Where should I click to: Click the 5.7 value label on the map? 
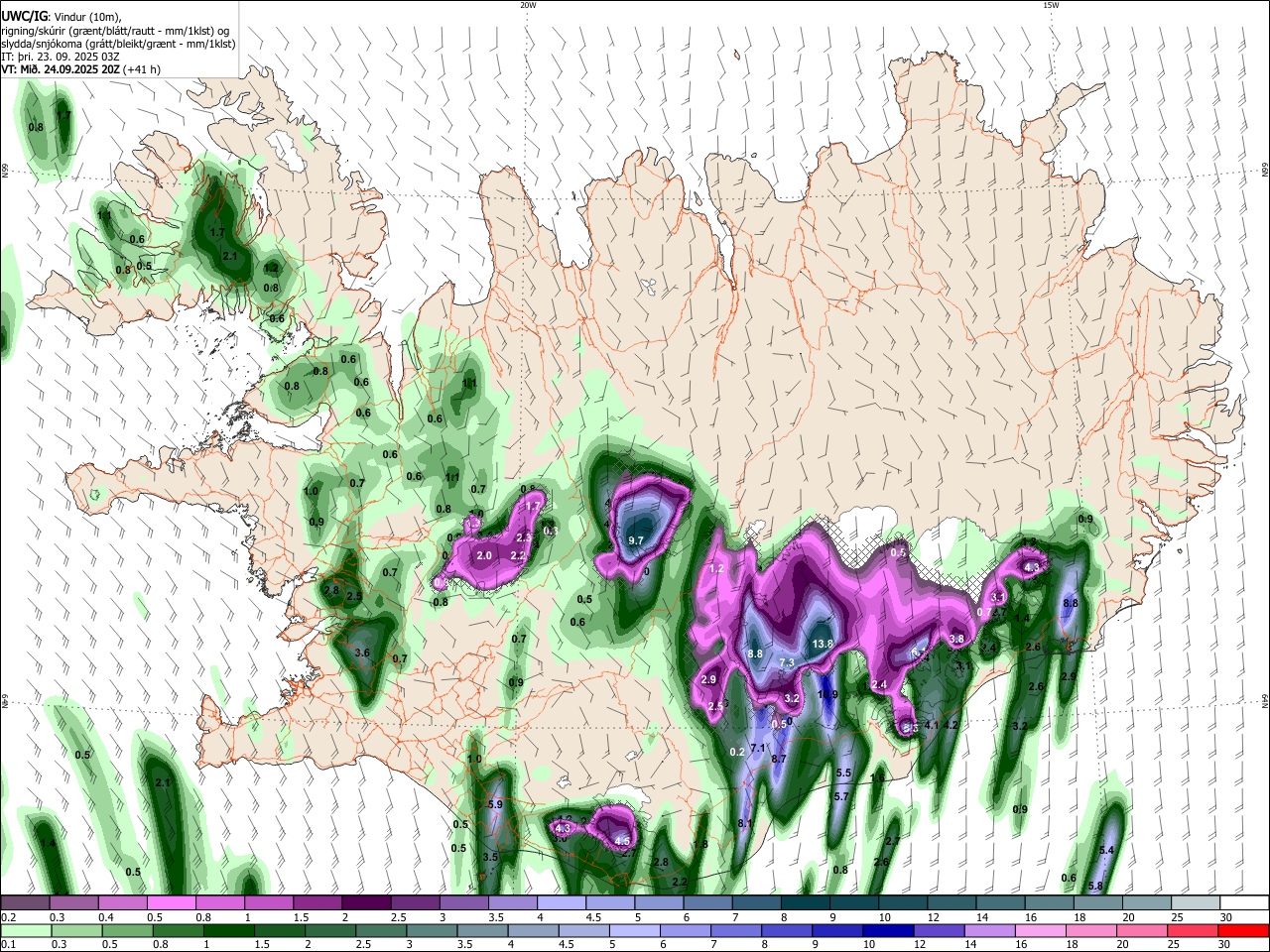(x=841, y=796)
